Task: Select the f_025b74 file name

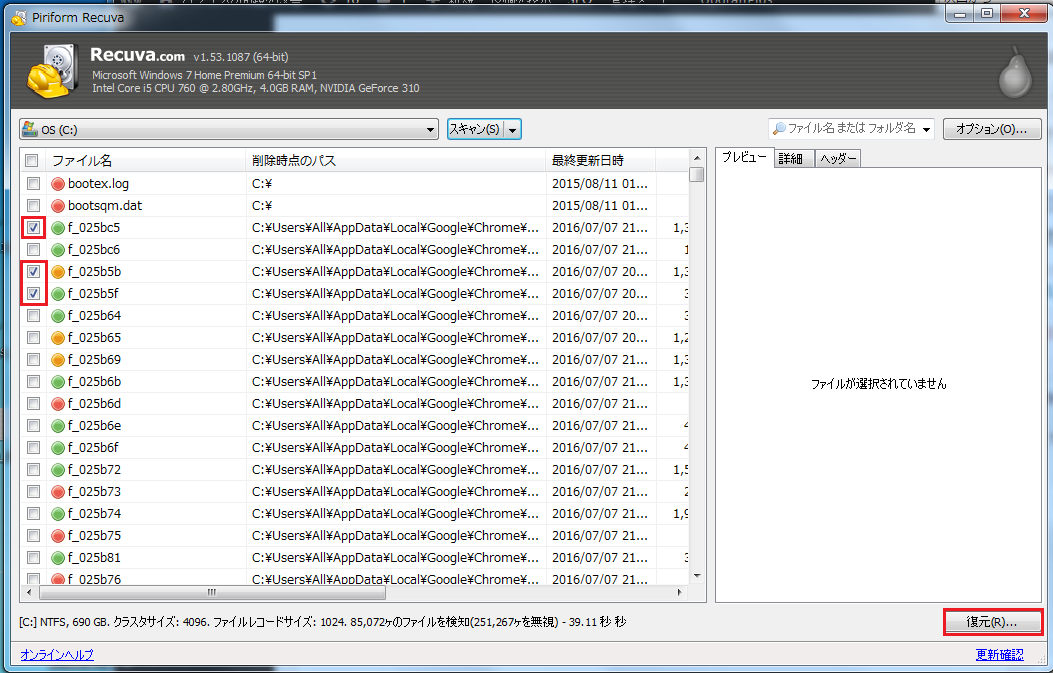Action: (95, 514)
